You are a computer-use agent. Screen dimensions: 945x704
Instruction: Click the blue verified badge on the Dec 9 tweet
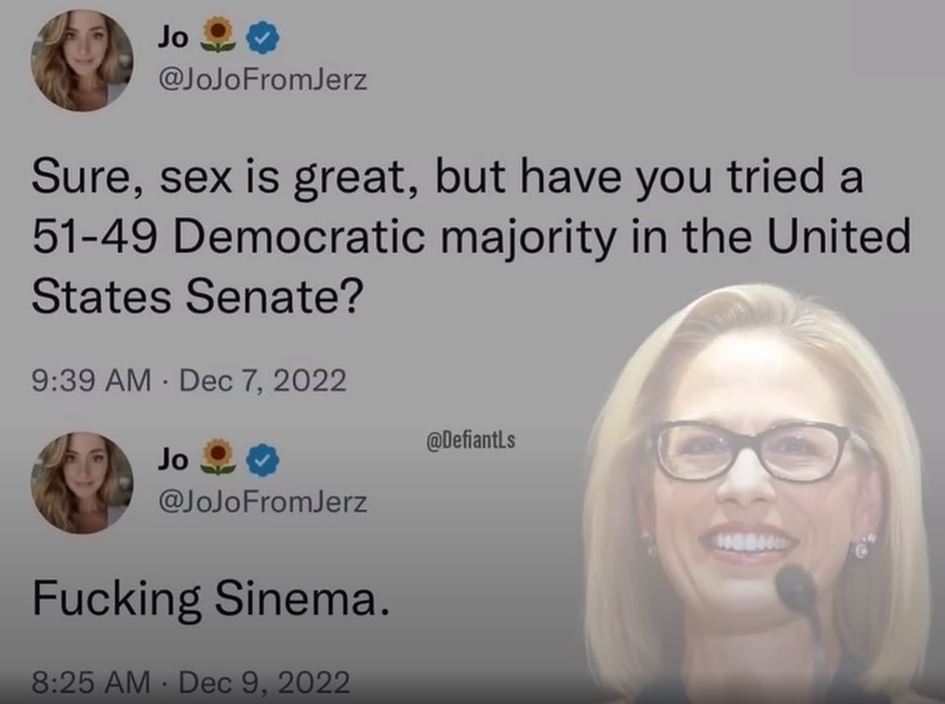[263, 460]
